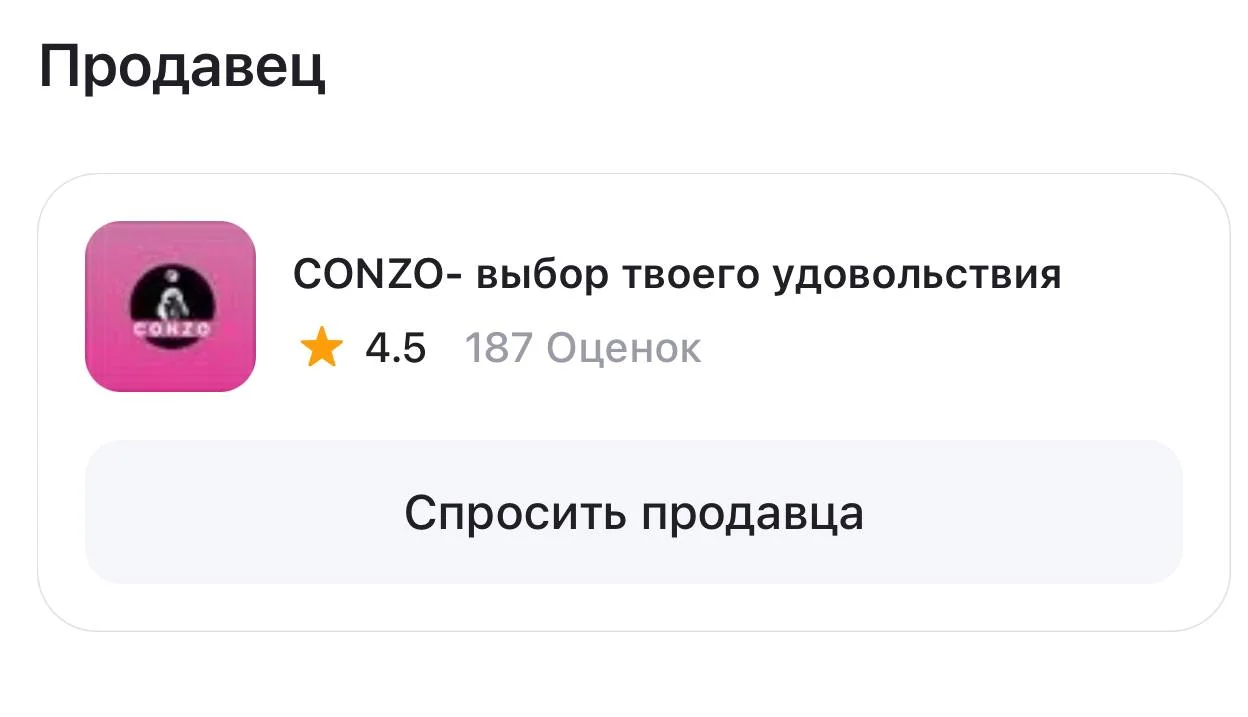The width and height of the screenshot is (1248, 717).
Task: Tap the orange rating star icon
Action: 321,349
